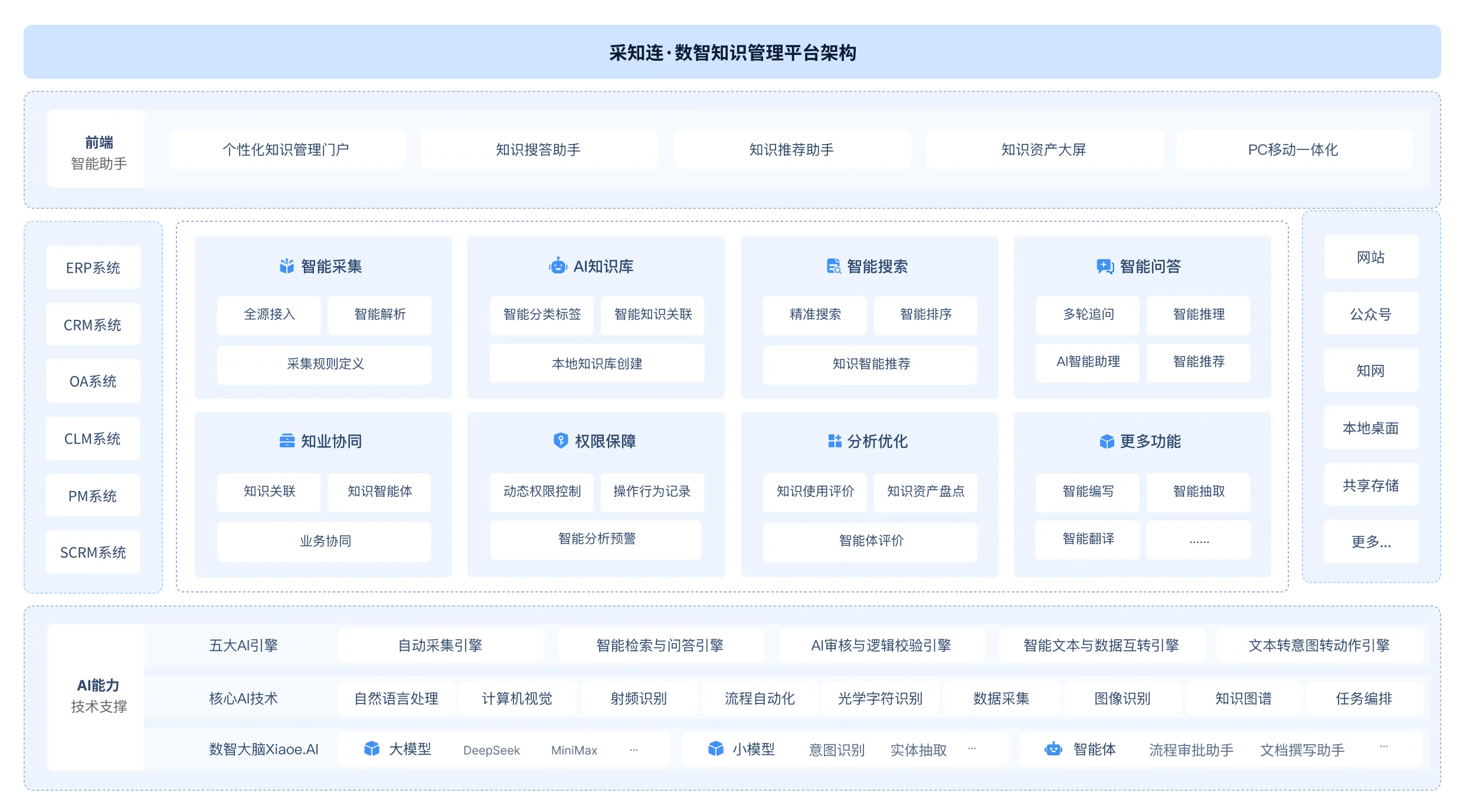
Task: Click the 智能采集 cube icon
Action: (x=287, y=266)
